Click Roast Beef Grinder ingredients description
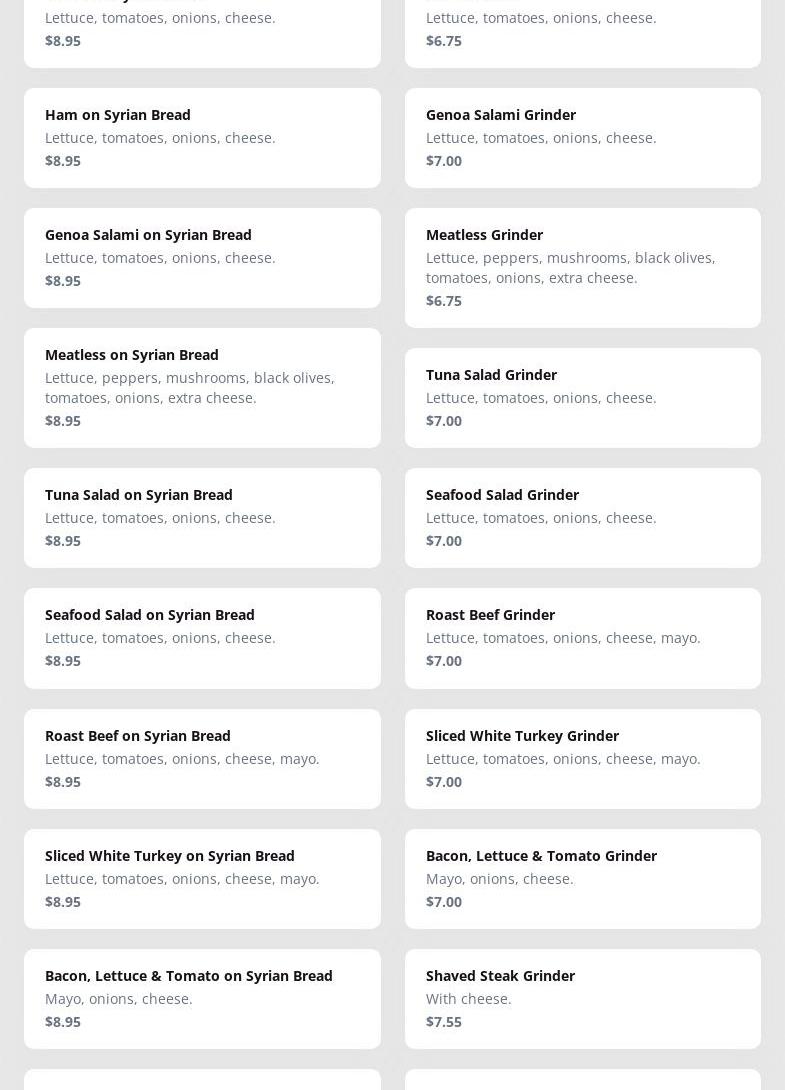 click(x=563, y=638)
